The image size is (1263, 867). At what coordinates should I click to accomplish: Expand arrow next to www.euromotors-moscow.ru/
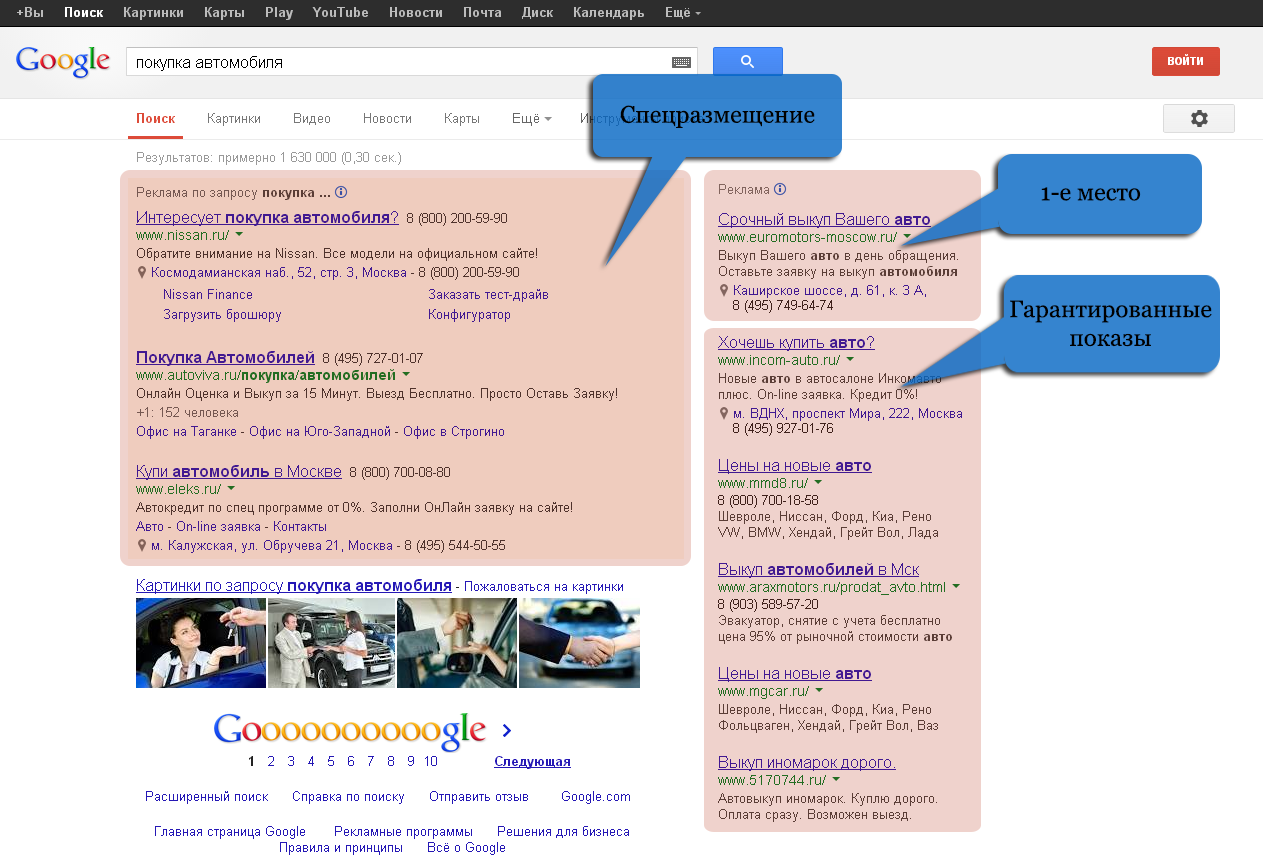pyautogui.click(x=907, y=237)
